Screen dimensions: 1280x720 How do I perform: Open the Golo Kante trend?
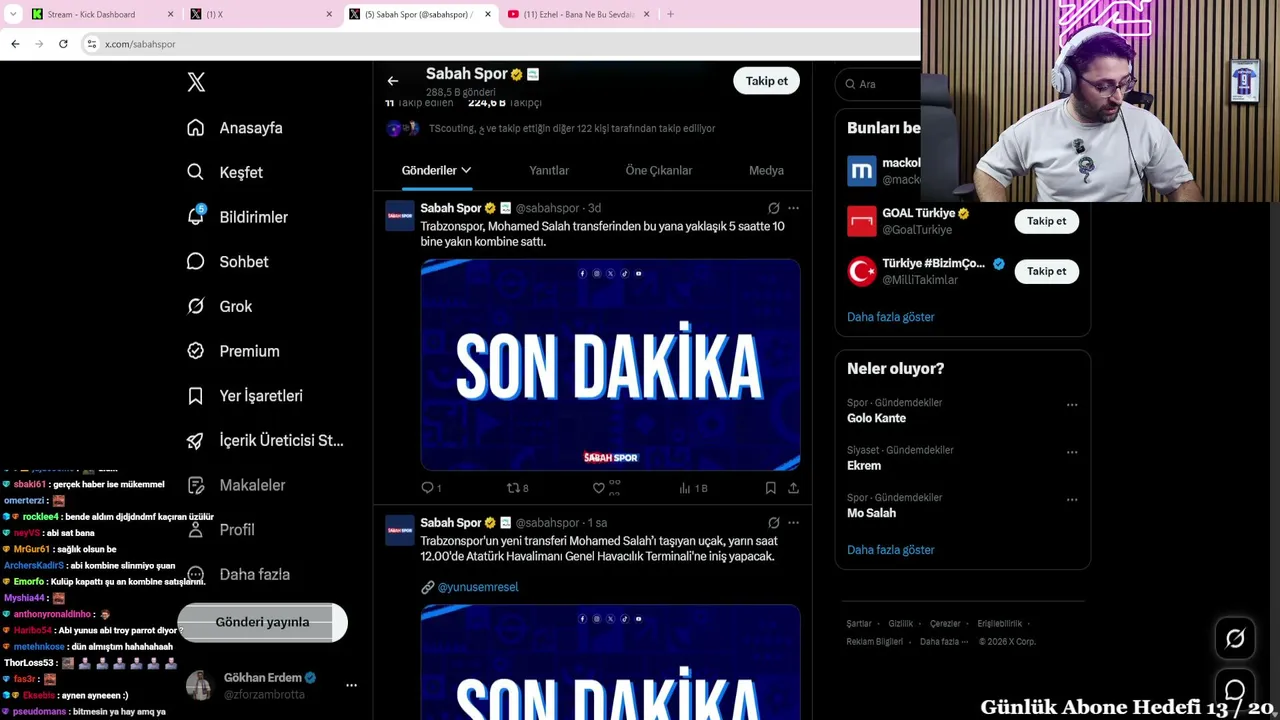click(x=876, y=418)
